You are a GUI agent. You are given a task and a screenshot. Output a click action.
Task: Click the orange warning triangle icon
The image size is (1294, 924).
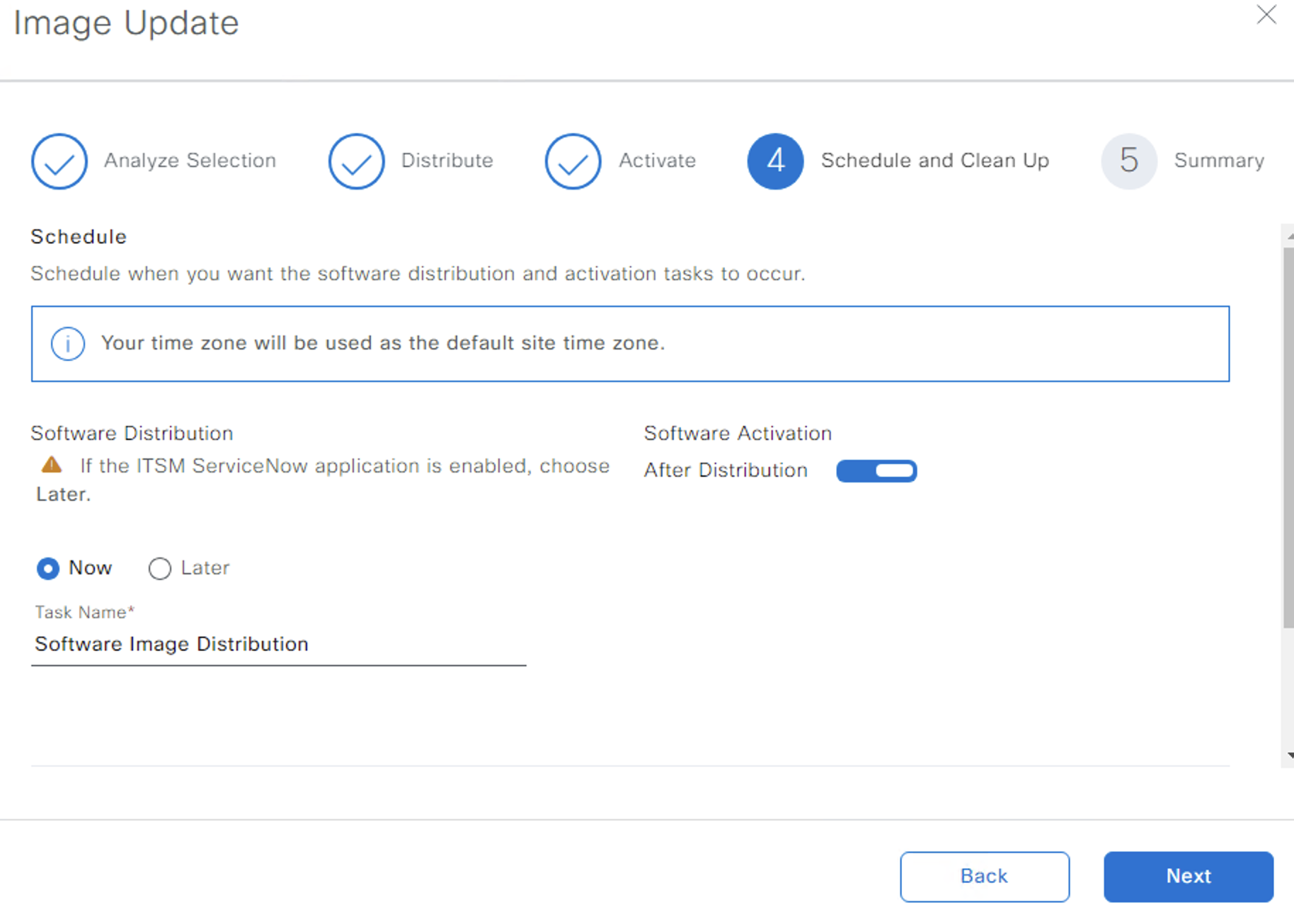[52, 465]
